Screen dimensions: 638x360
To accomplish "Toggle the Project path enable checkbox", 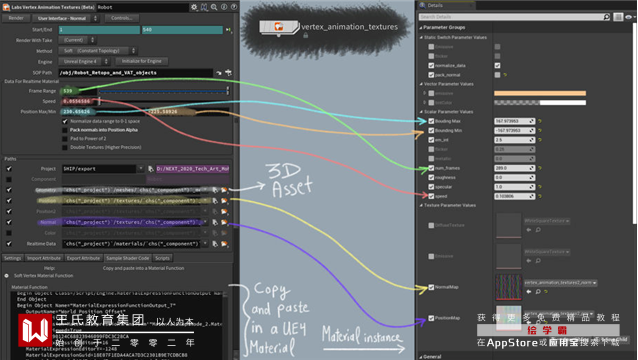I will [x=9, y=169].
